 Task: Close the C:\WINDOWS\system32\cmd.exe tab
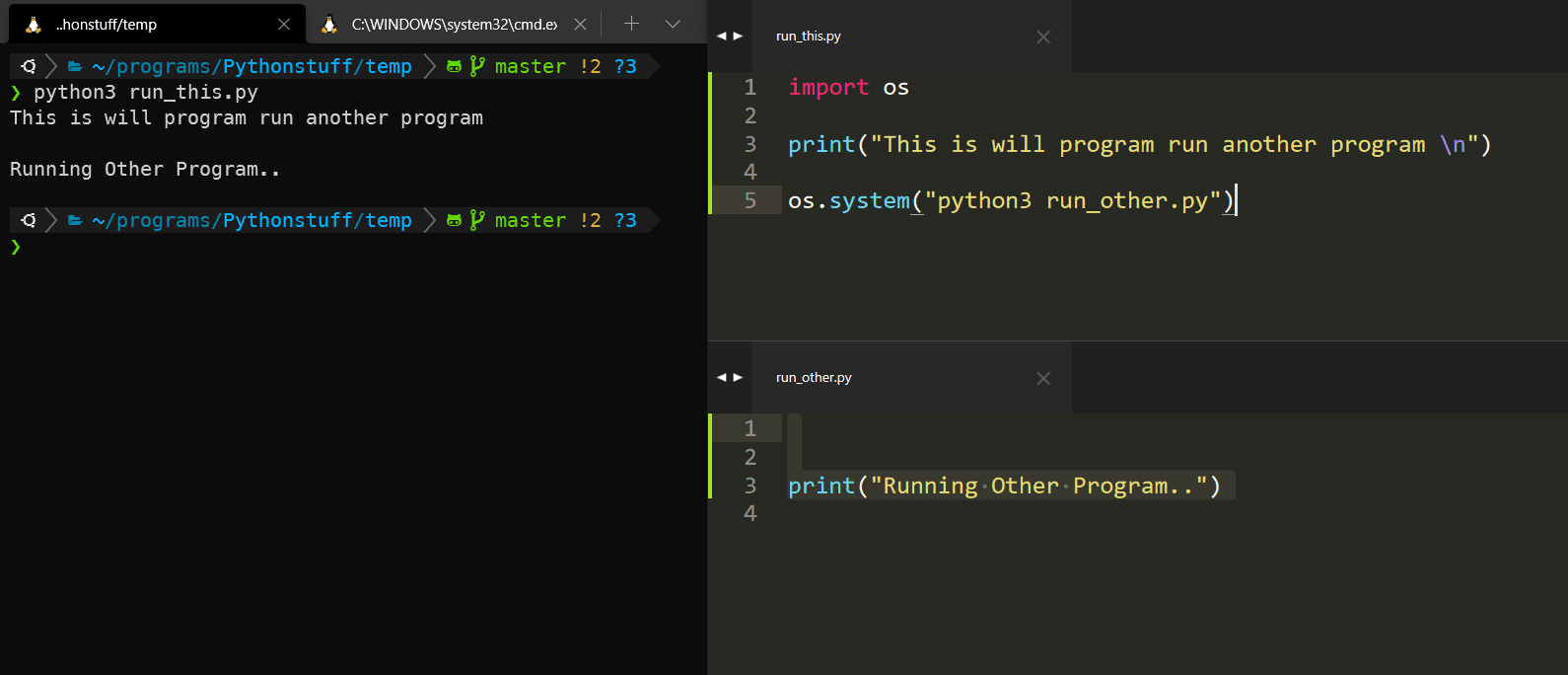click(580, 25)
